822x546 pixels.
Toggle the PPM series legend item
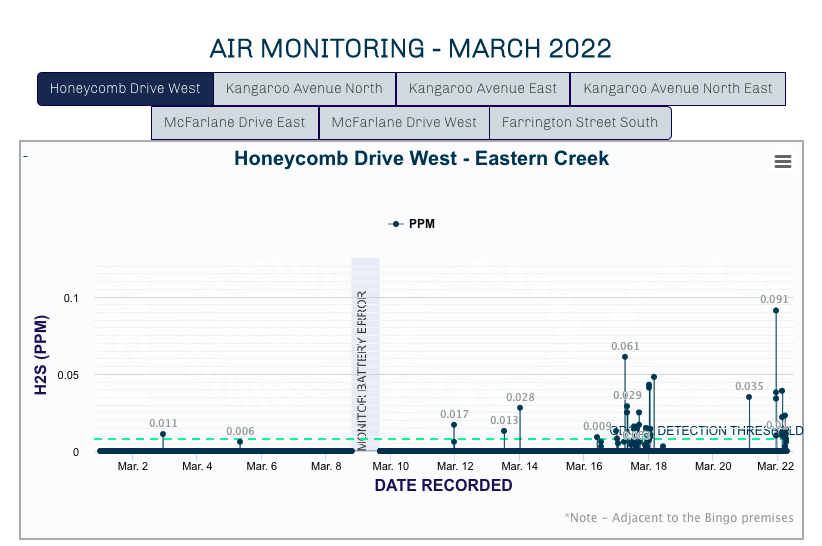tap(412, 224)
